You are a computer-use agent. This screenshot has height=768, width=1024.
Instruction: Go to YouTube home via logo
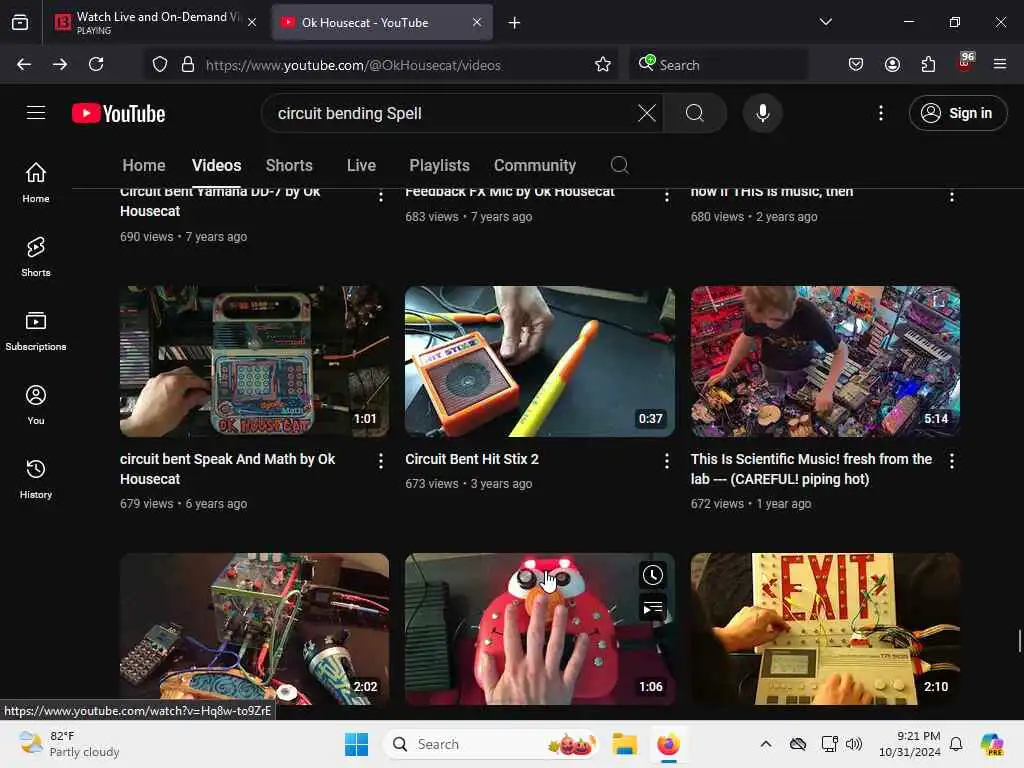pos(118,114)
